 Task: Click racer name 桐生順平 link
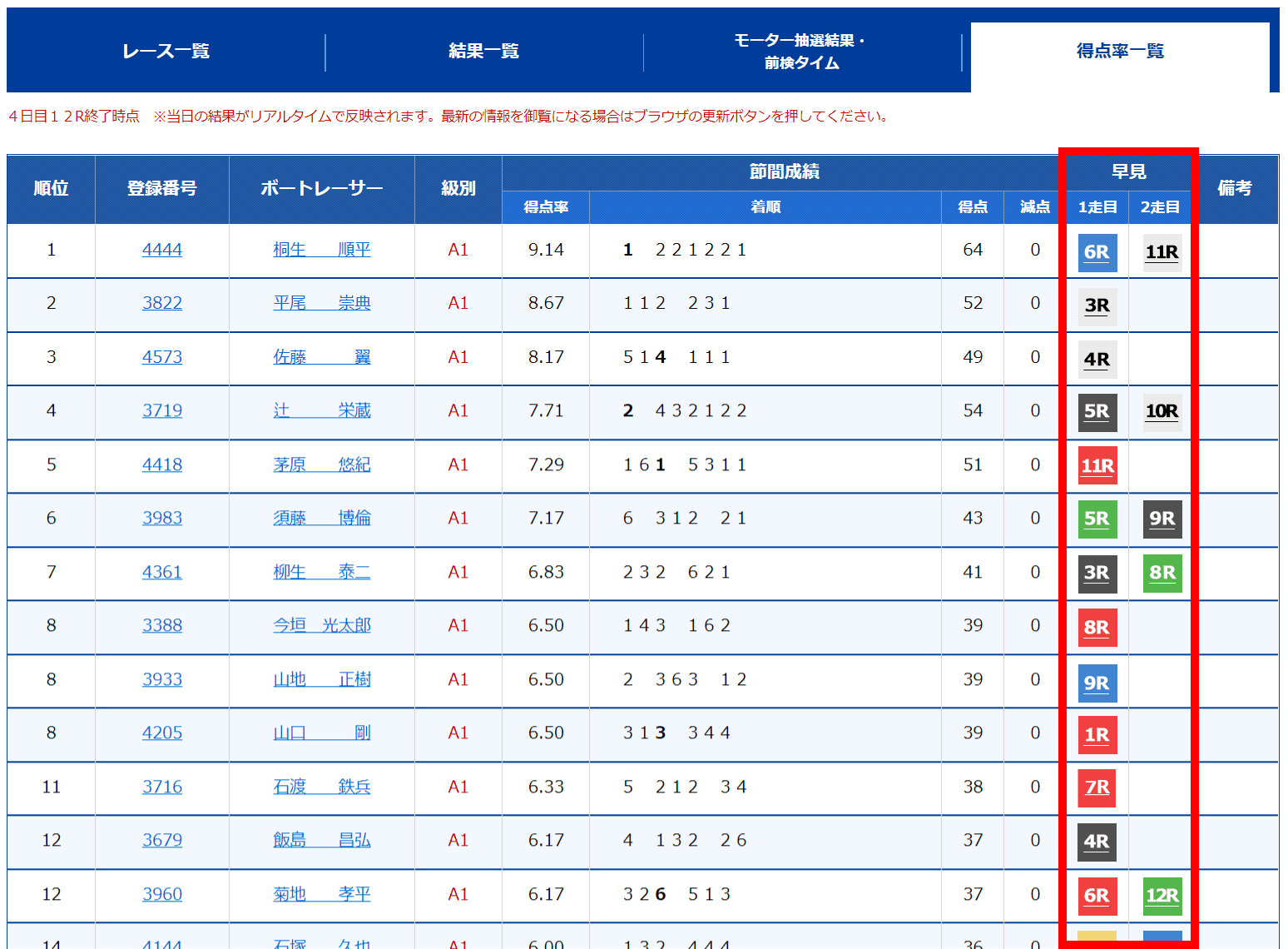[x=322, y=249]
